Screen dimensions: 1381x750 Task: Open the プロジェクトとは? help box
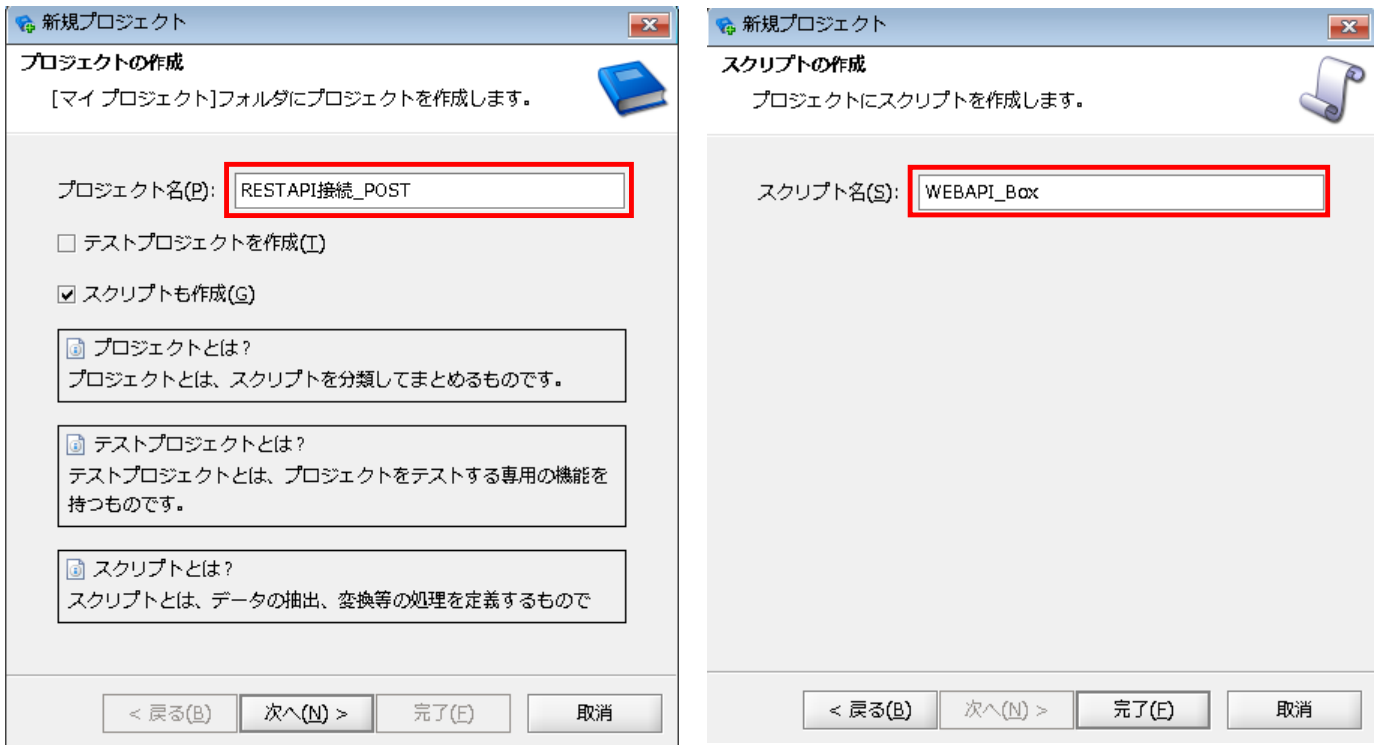pos(342,365)
